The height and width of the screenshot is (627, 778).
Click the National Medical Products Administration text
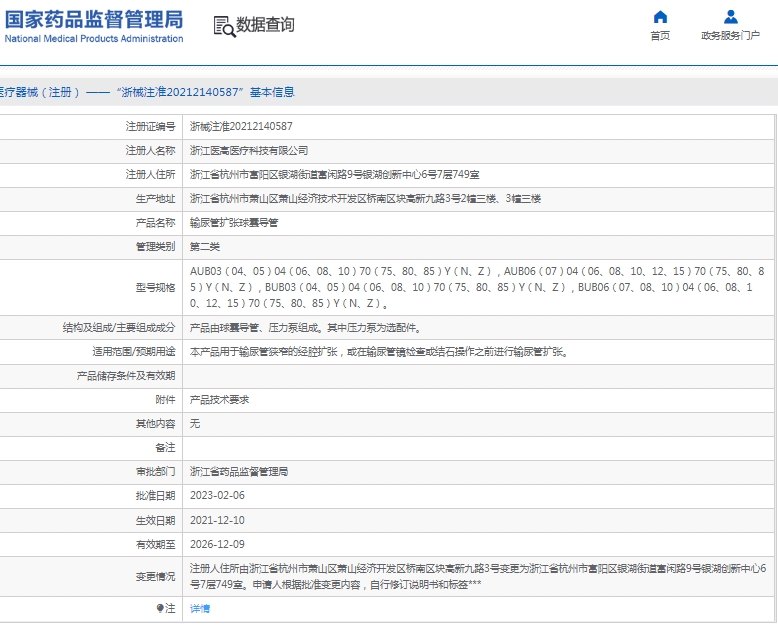coord(94,39)
